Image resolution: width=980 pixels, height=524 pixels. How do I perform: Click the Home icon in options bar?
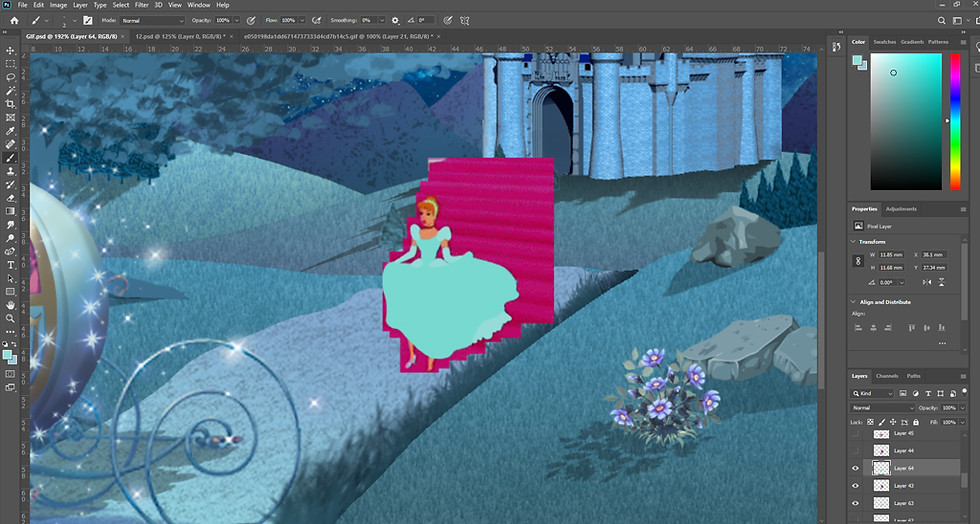(x=14, y=20)
